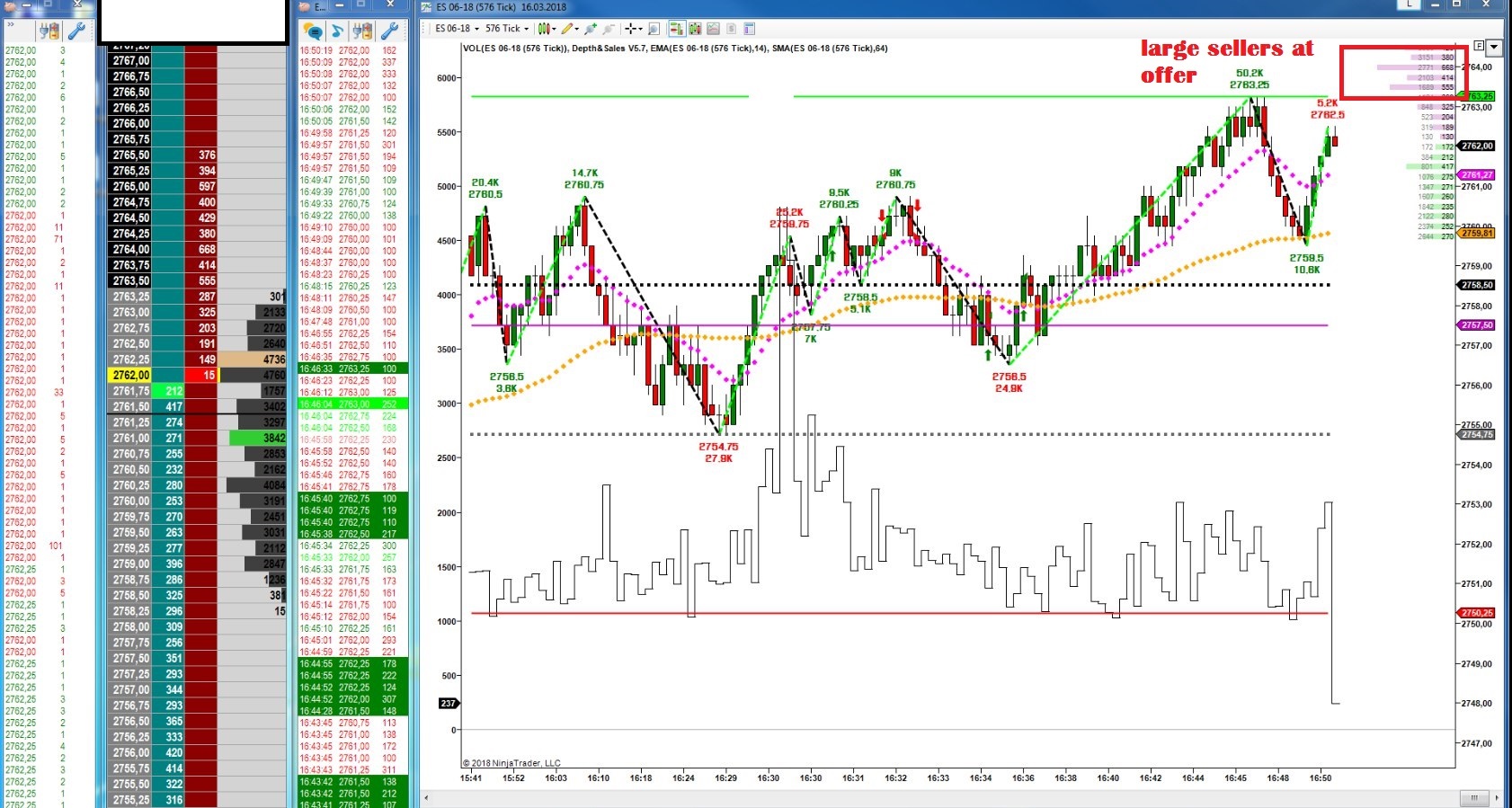Click the 2754,75 grey level marker
Viewport: 1512px width, 808px height.
[1477, 434]
